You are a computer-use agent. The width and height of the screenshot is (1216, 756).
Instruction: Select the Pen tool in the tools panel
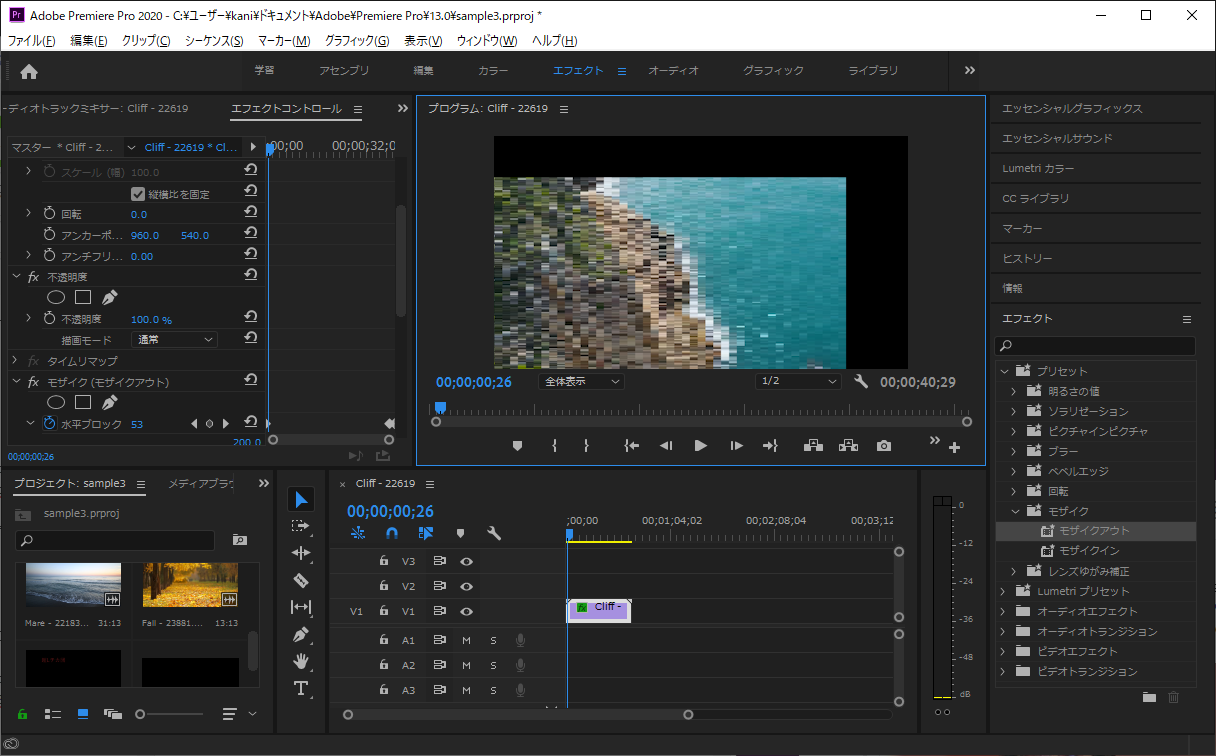pyautogui.click(x=301, y=634)
